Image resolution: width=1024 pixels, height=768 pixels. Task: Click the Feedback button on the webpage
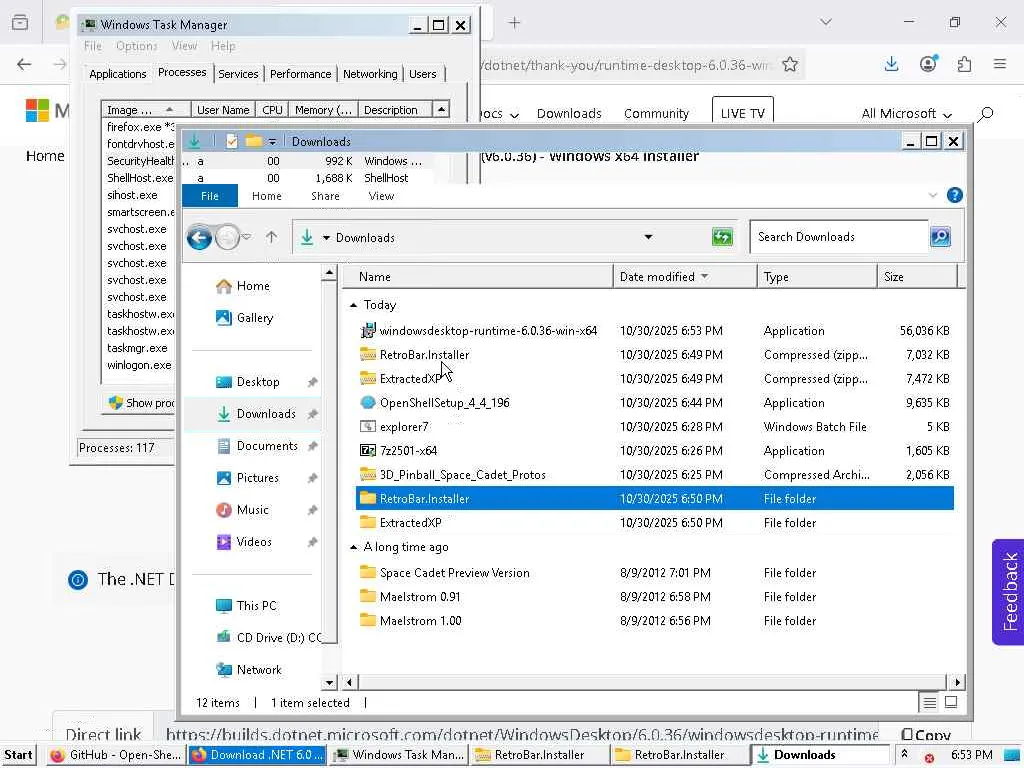[1008, 592]
